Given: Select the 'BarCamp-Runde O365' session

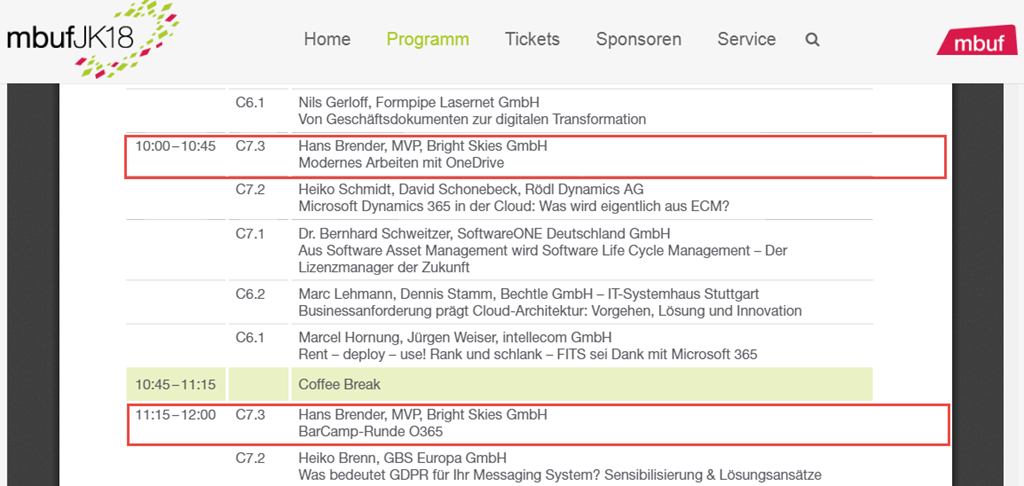Looking at the screenshot, I should 370,432.
